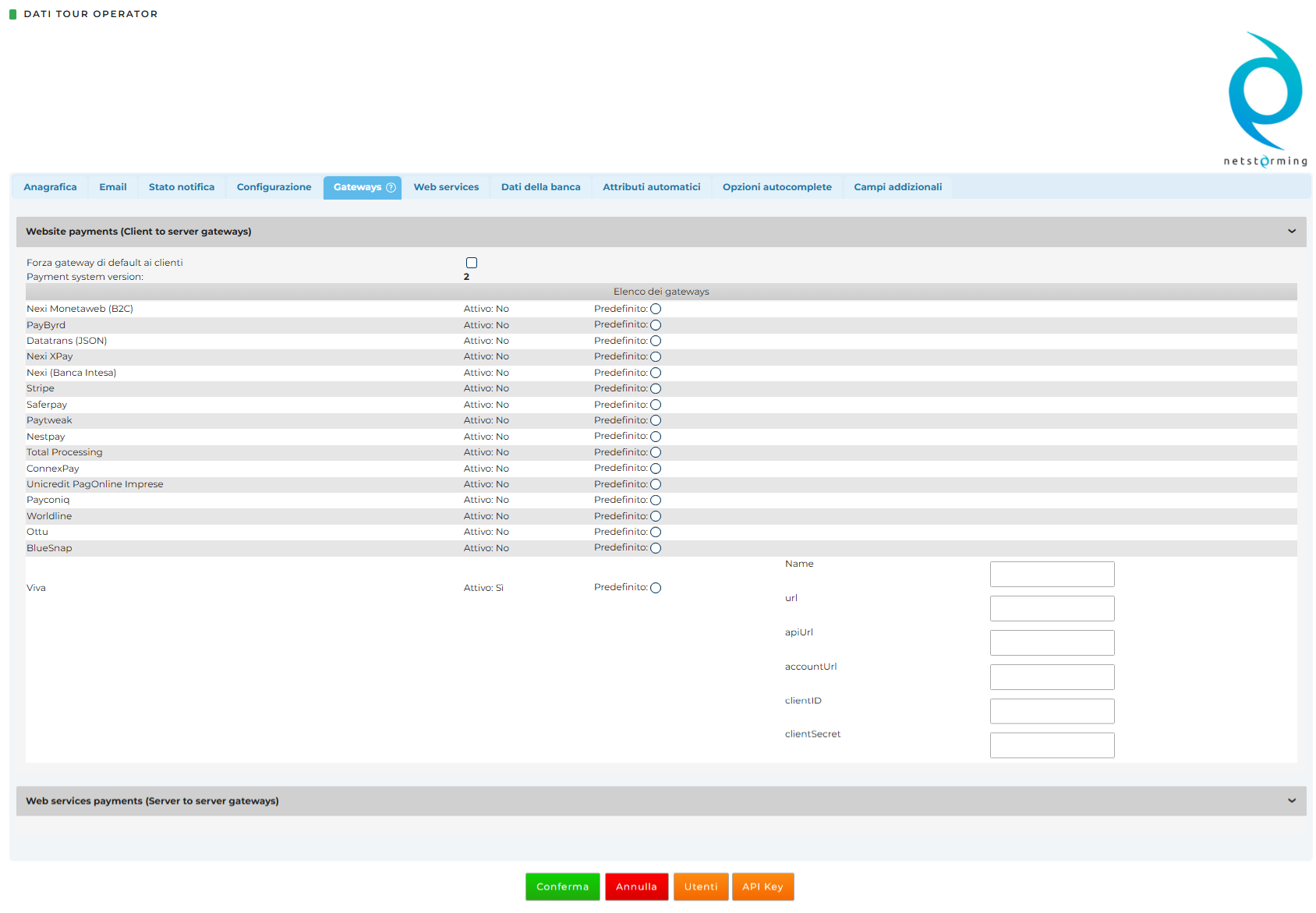Image resolution: width=1316 pixels, height=913 pixels.
Task: Click into the clientSecret field
Action: (1052, 745)
